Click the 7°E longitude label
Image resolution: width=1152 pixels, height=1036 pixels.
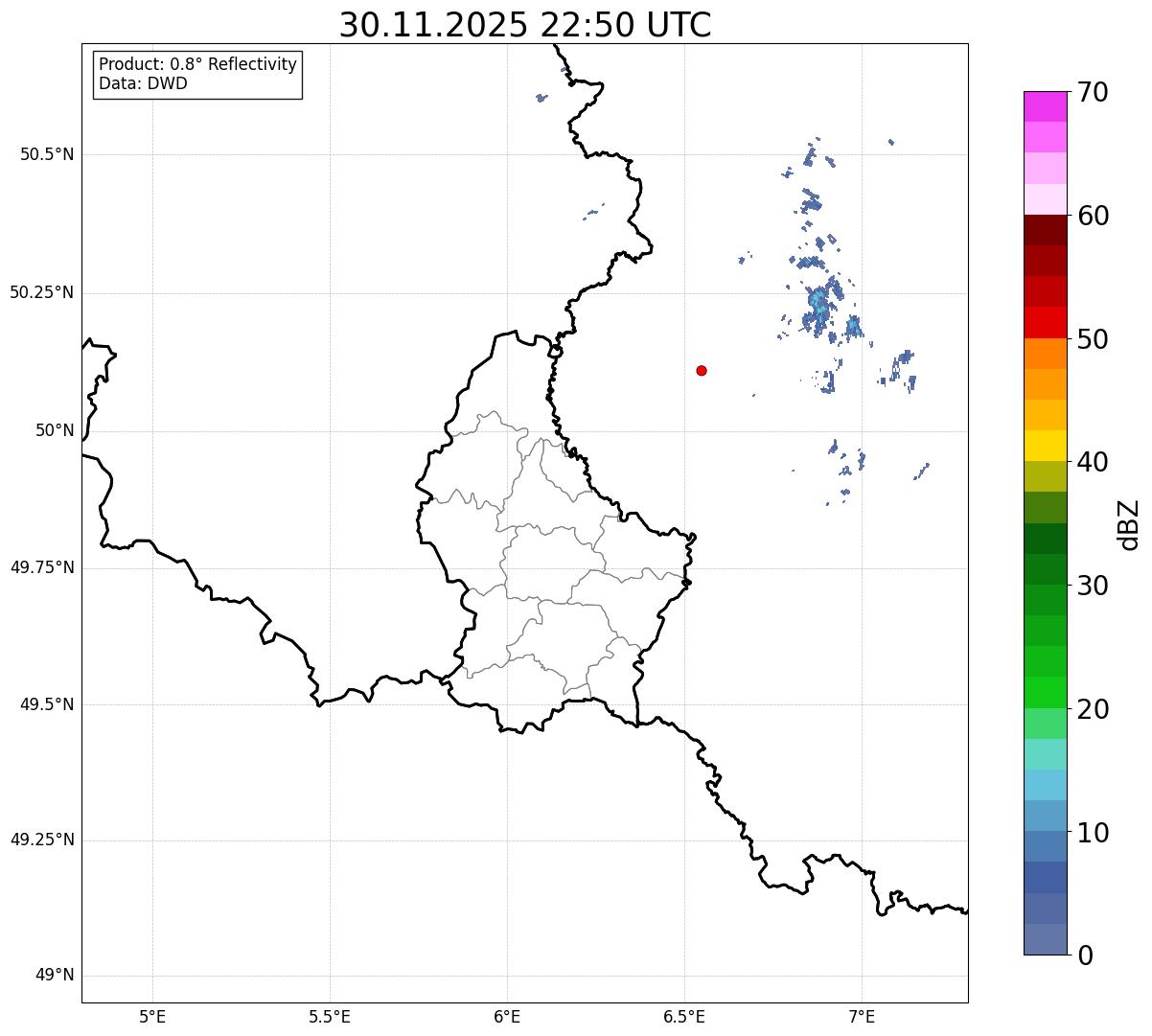862,1016
